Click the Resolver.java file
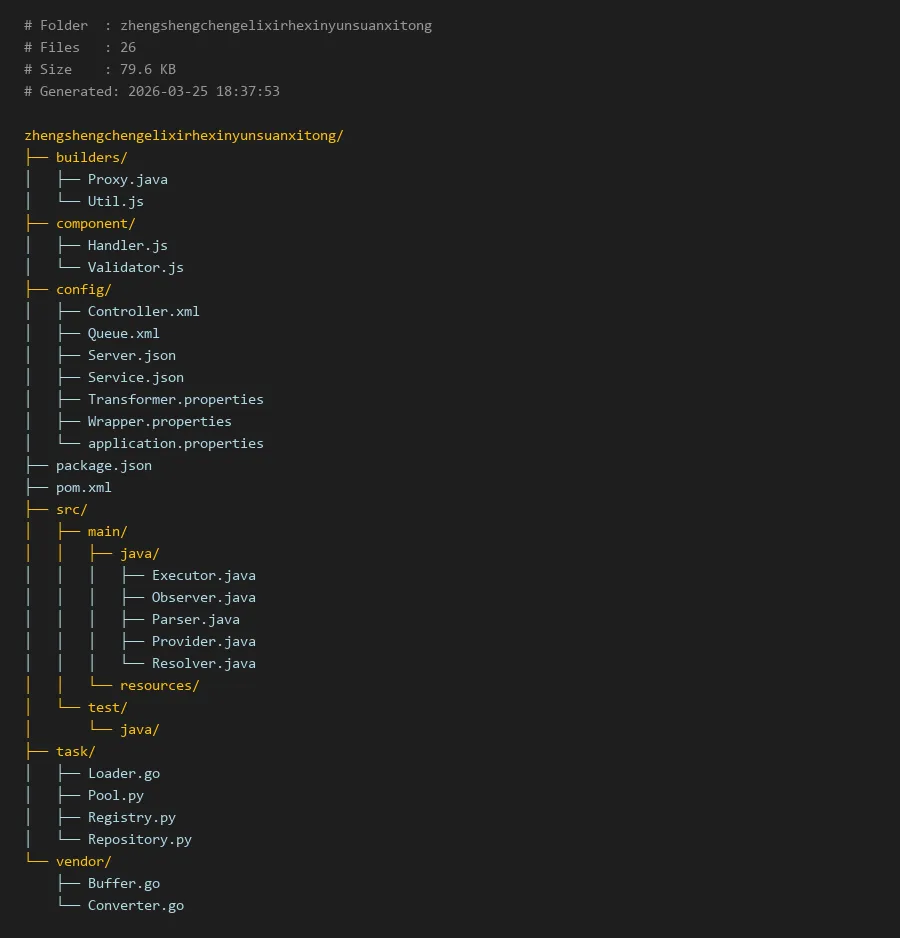Screen dimensions: 900x938 click(203, 663)
